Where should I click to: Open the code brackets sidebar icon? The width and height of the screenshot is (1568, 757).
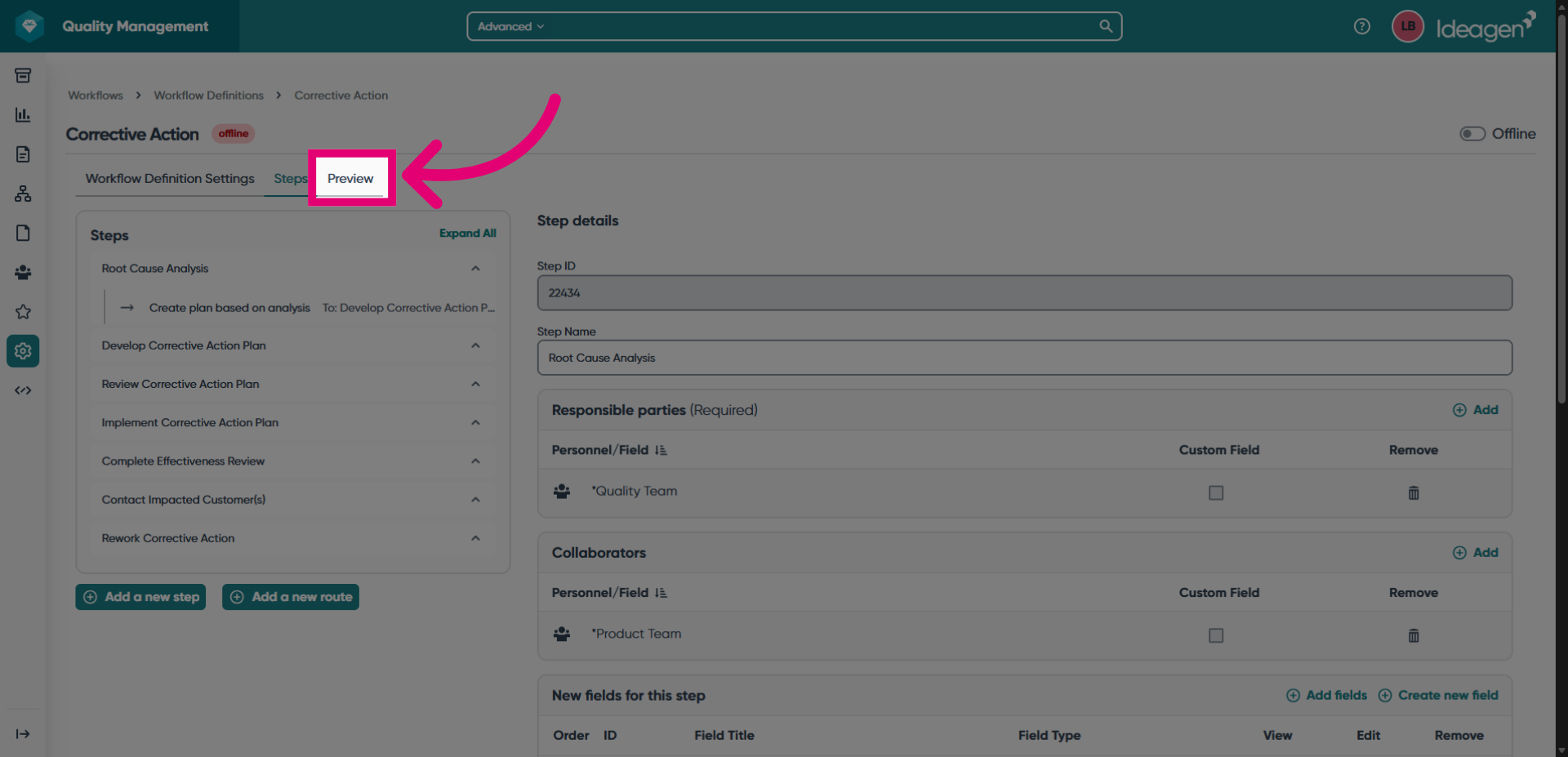pos(23,390)
